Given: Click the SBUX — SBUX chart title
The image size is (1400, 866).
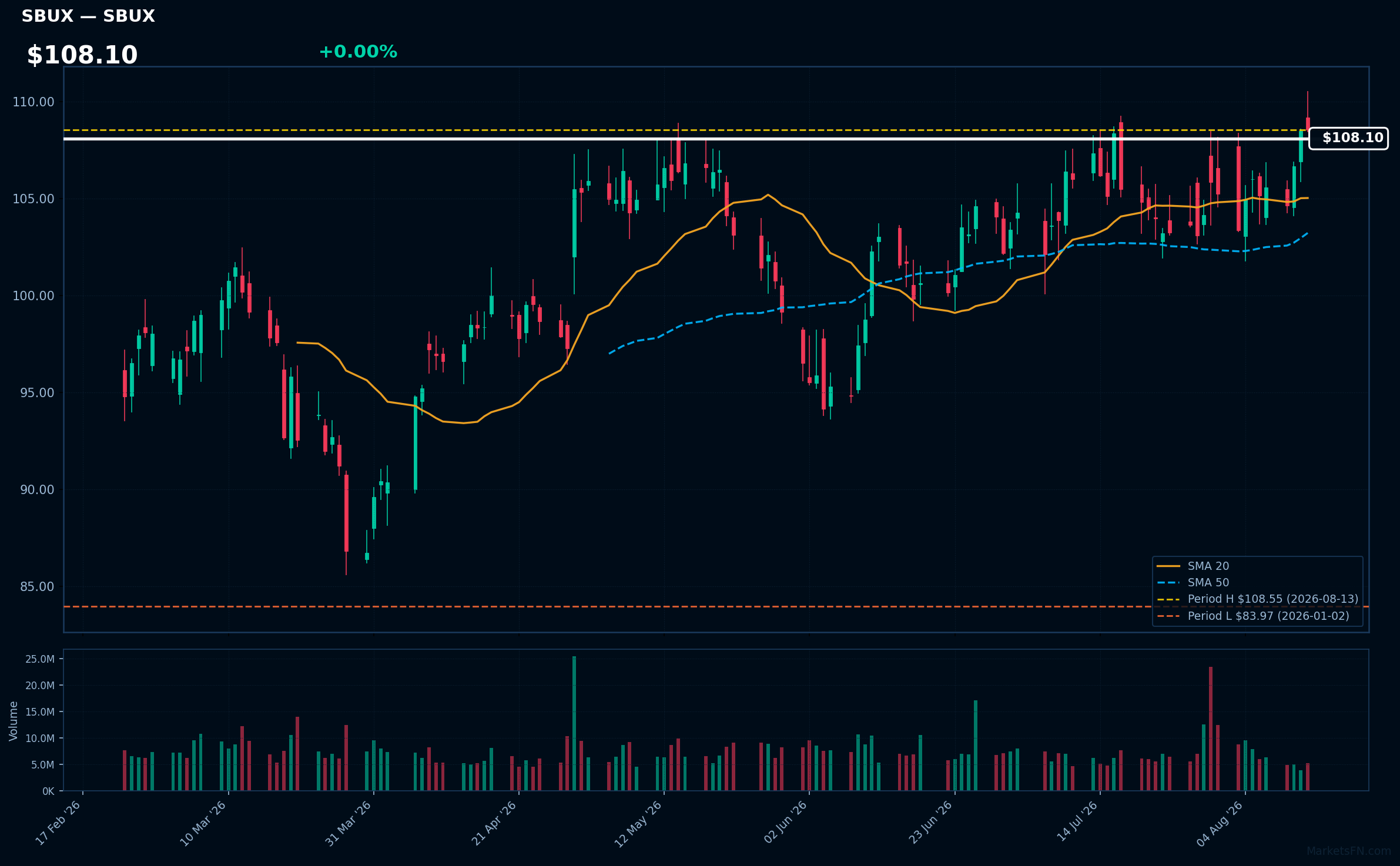Looking at the screenshot, I should click(x=88, y=16).
